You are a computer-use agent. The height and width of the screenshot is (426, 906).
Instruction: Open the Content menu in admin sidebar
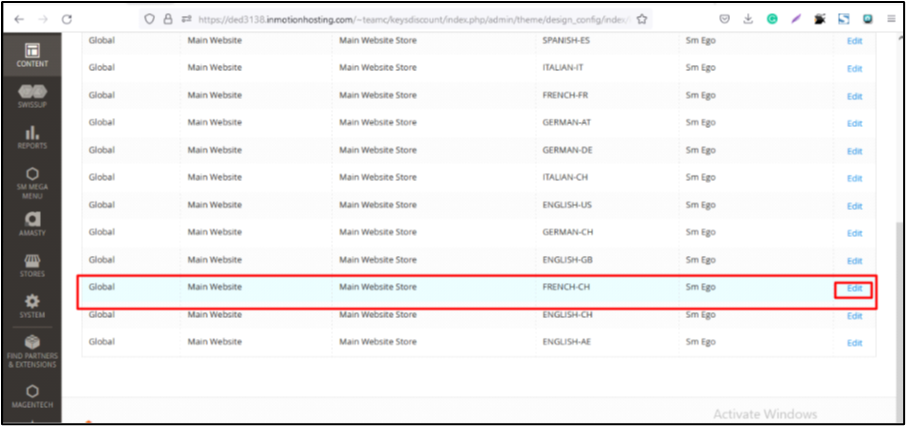tap(32, 55)
